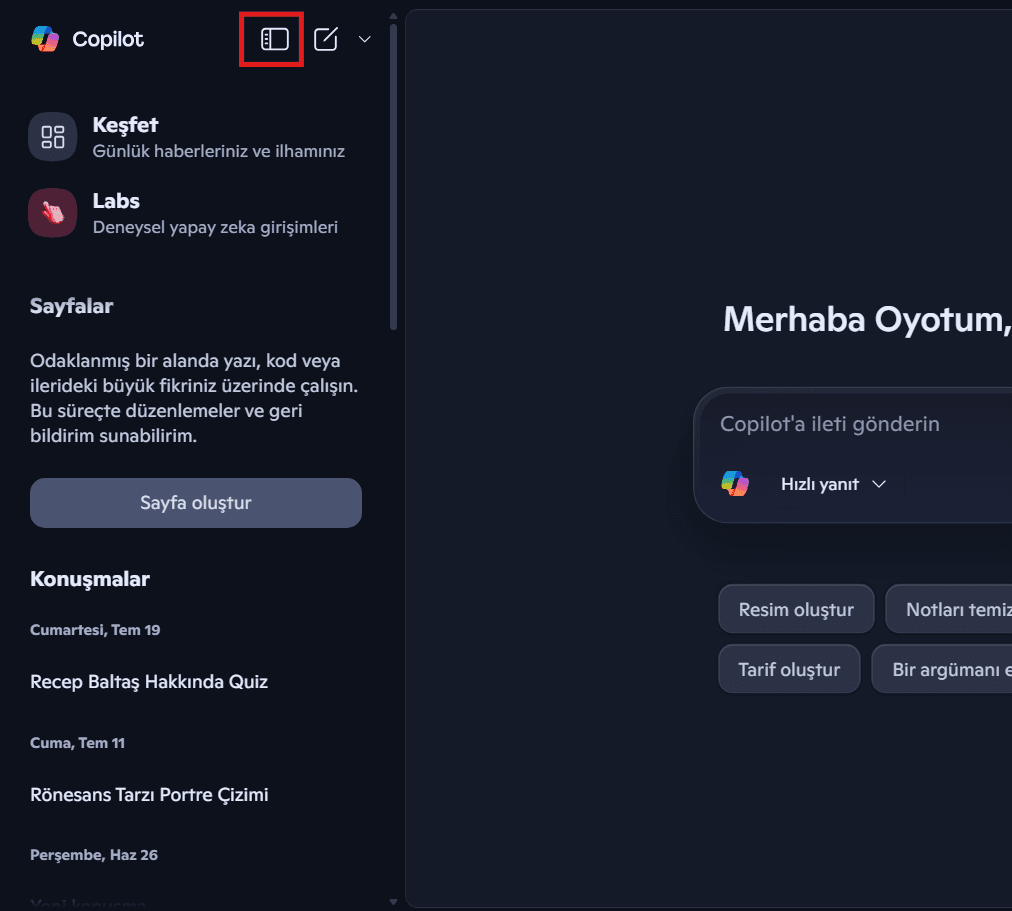Select the Labs menu item
Viewport: 1012px width, 911px height.
pyautogui.click(x=214, y=213)
